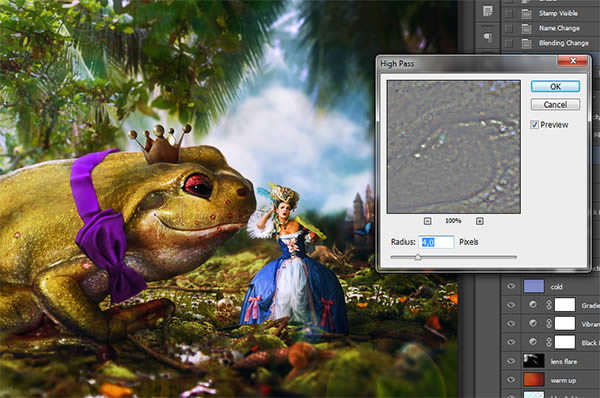Select the Stamp Visible action set
This screenshot has height=398, width=600.
[x=558, y=13]
